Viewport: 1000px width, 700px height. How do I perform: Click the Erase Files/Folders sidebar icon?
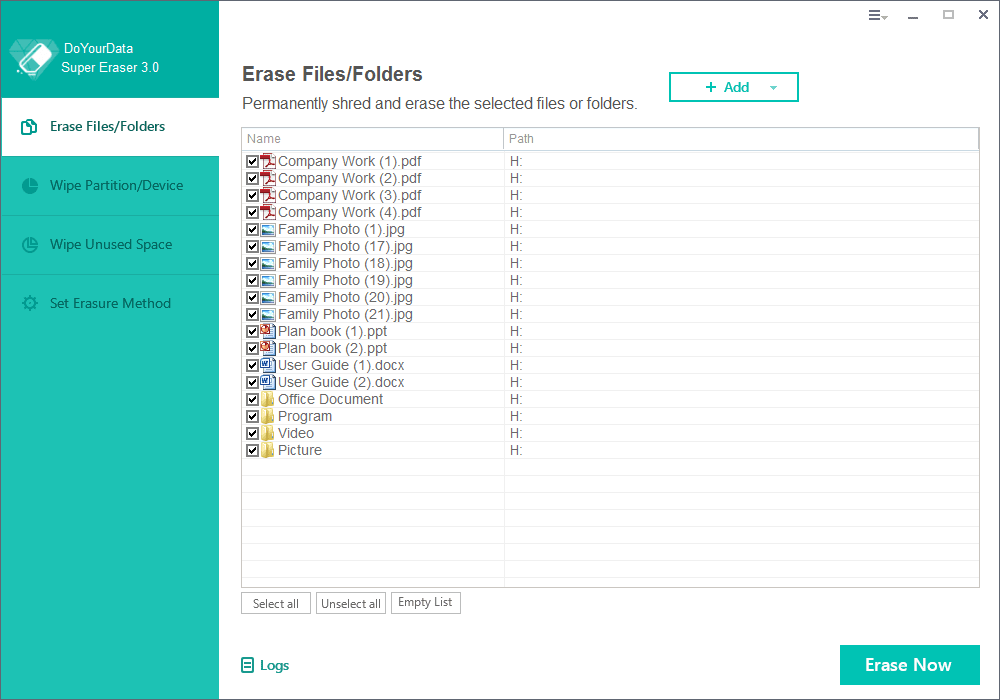29,127
